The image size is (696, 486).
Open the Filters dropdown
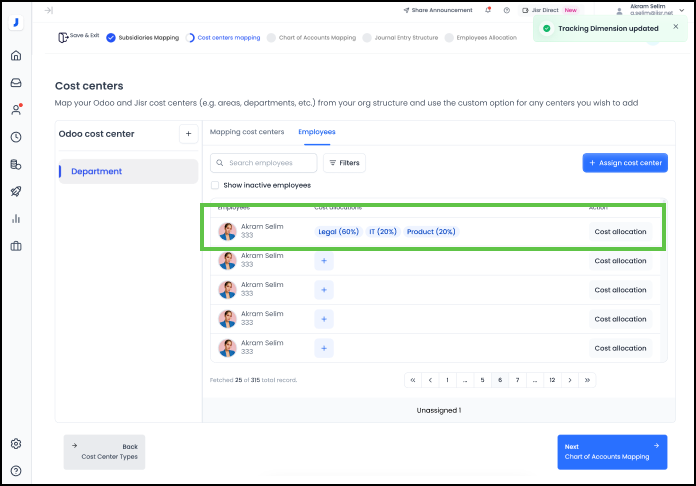[x=344, y=162]
